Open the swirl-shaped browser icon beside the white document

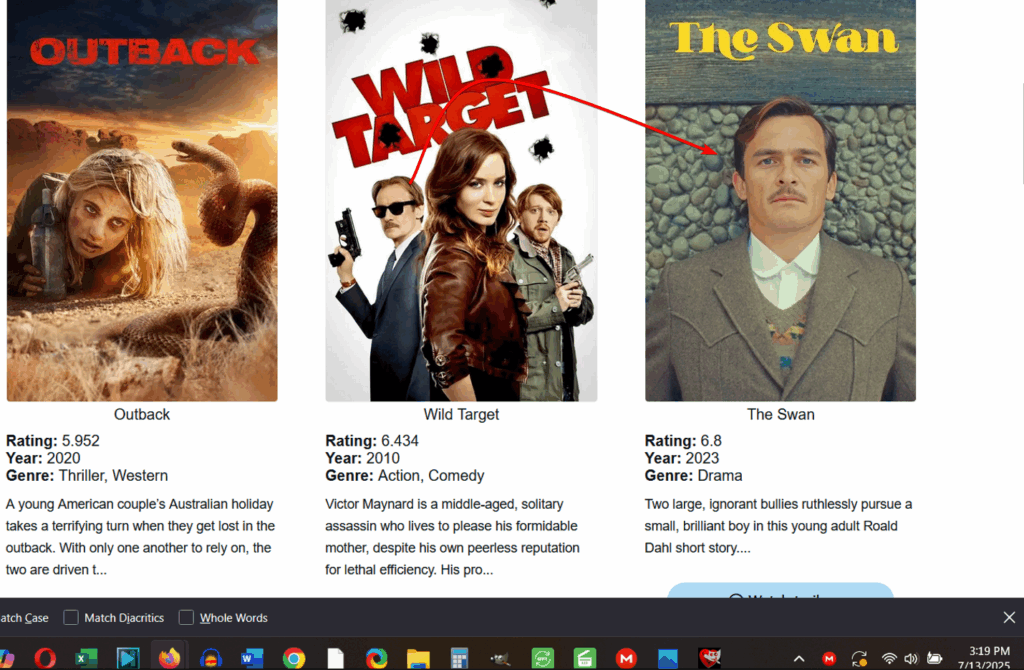pos(377,658)
